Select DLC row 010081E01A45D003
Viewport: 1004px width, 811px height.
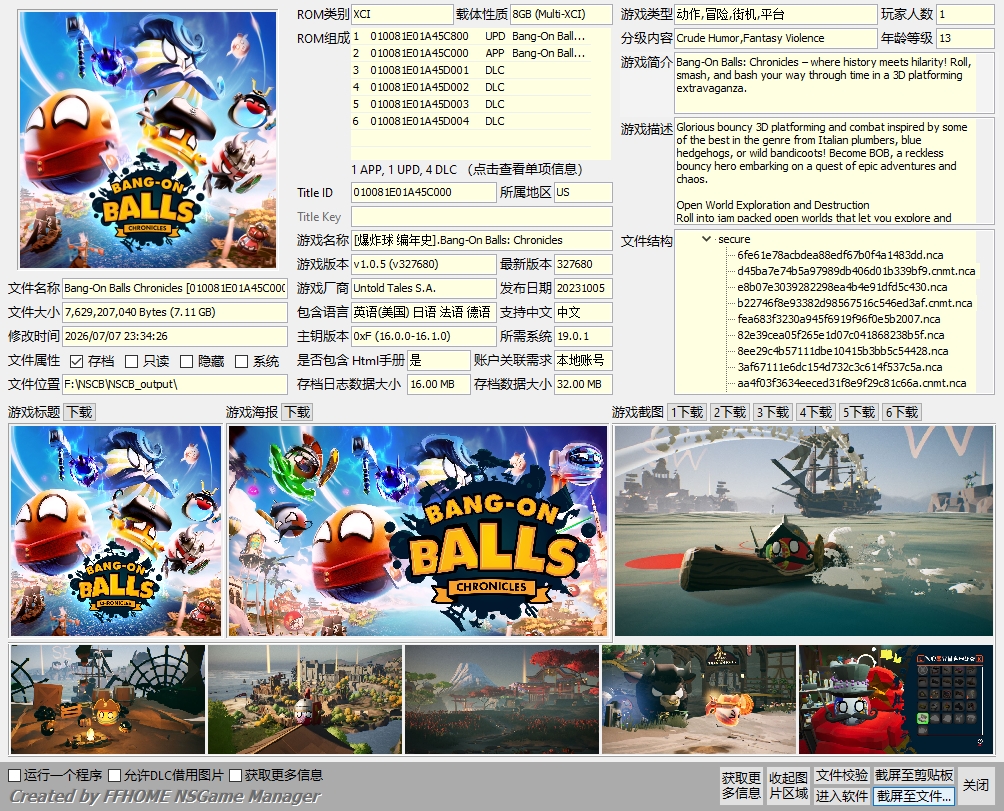(471, 104)
